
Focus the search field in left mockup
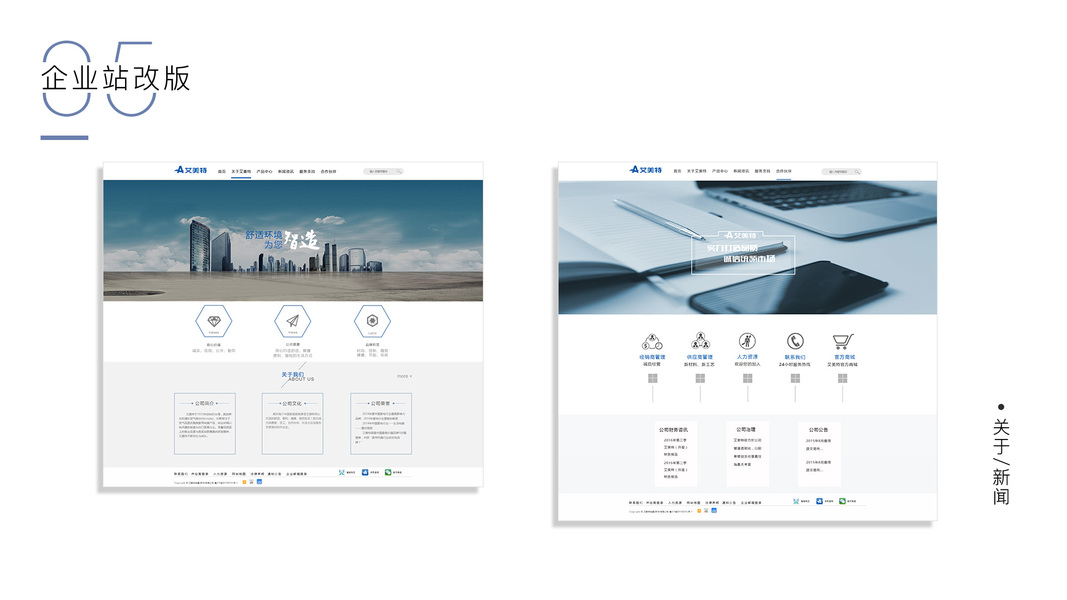point(383,171)
